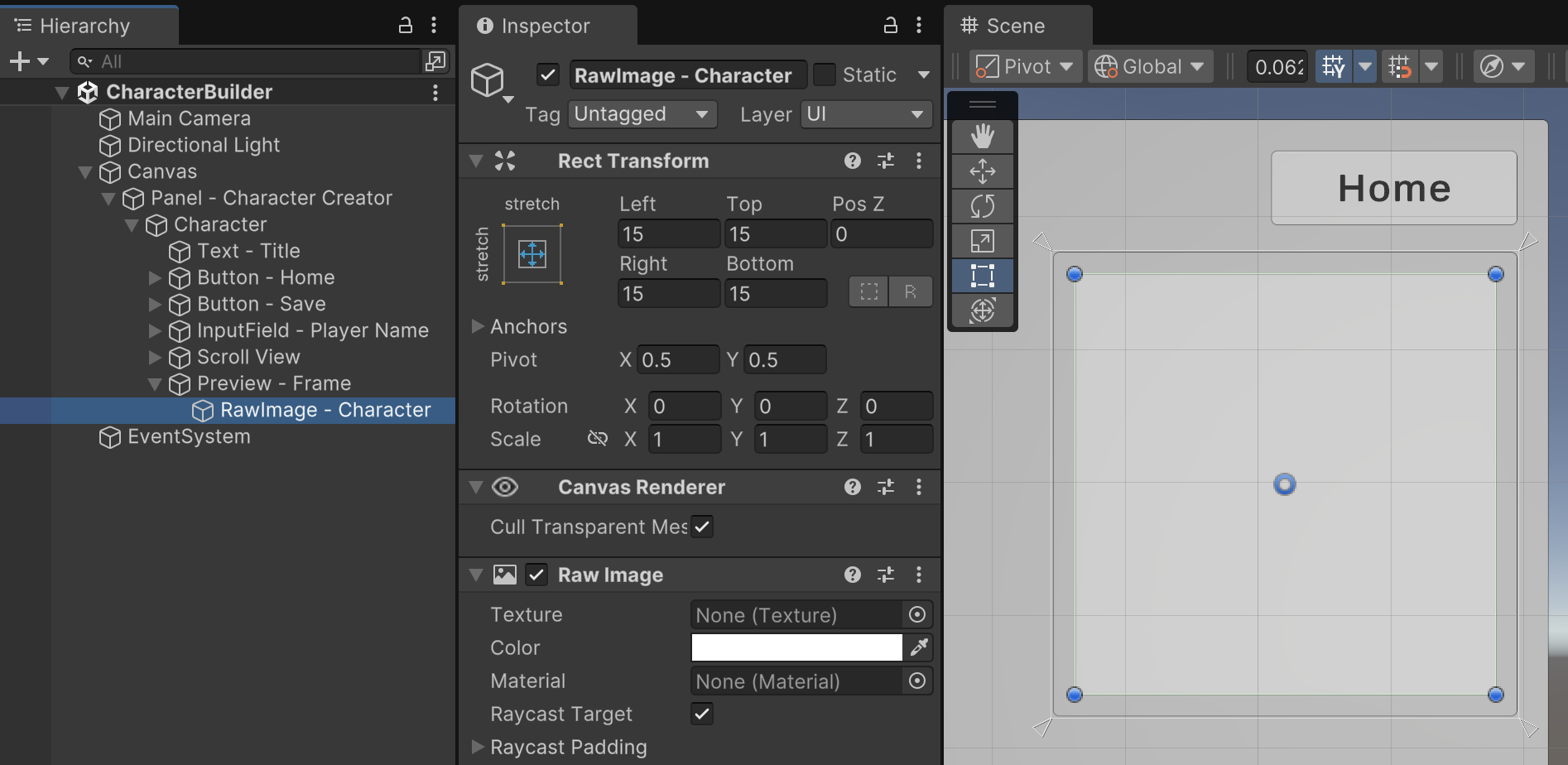Screen dimensions: 1568x765
Task: Open the Texture object picker
Action: [x=916, y=614]
